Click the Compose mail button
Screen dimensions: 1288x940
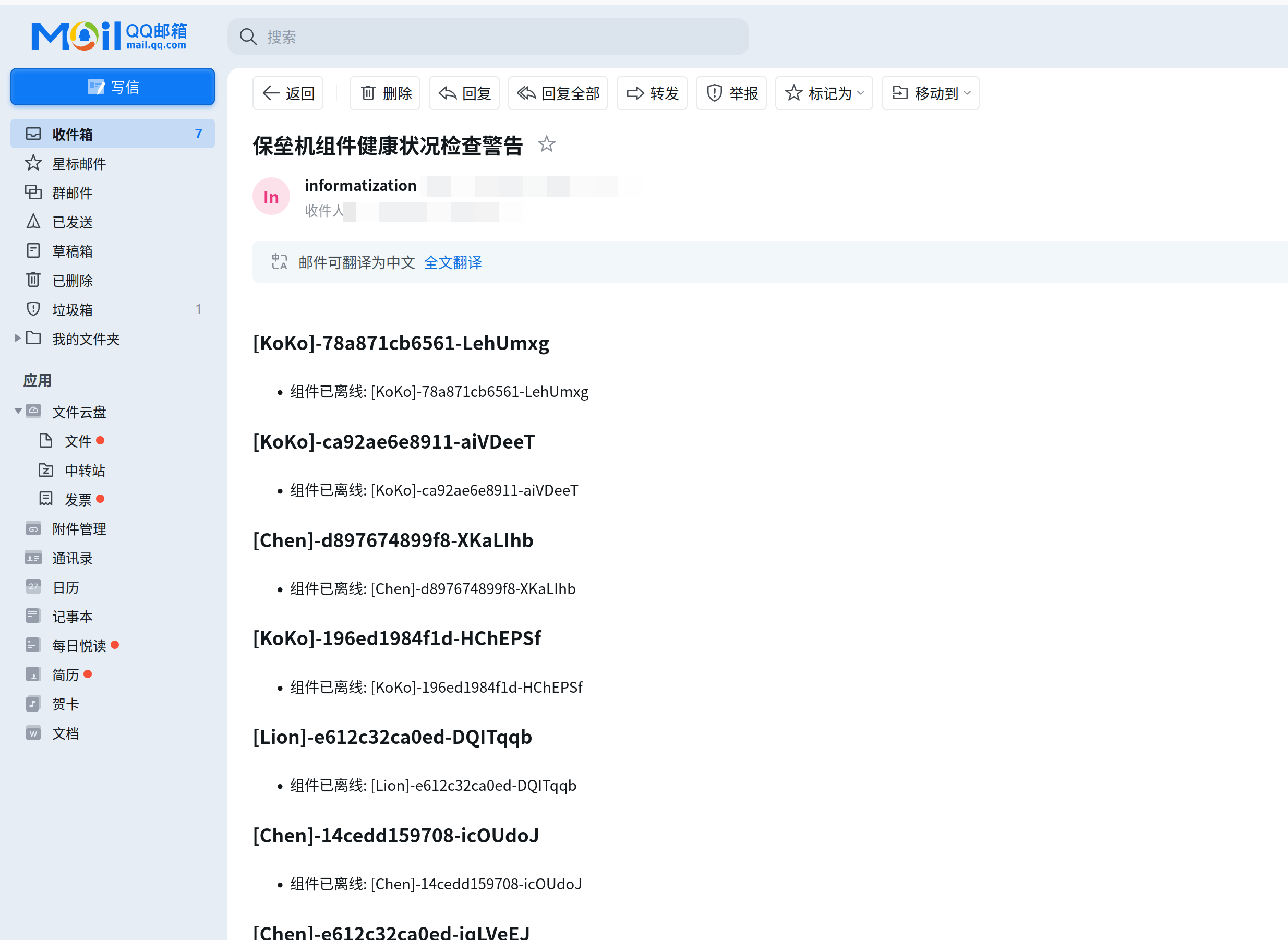click(x=113, y=87)
